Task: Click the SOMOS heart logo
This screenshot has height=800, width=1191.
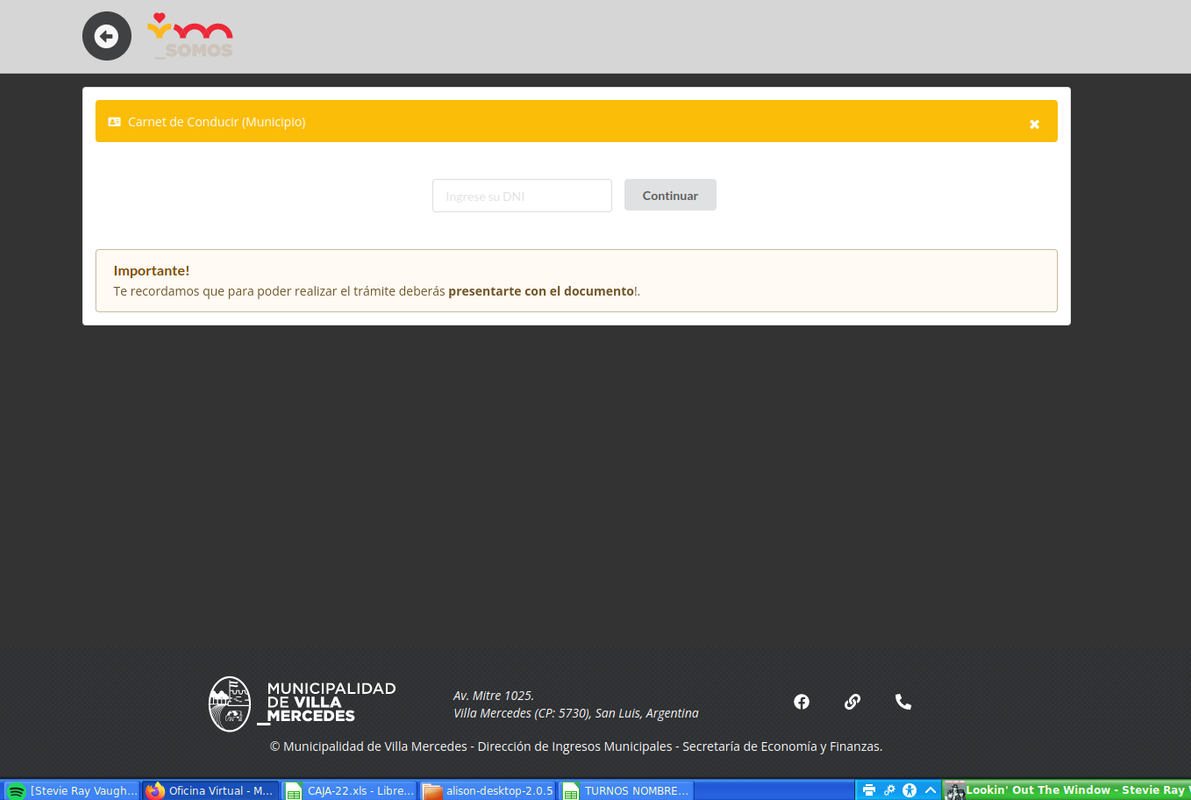Action: pos(190,36)
